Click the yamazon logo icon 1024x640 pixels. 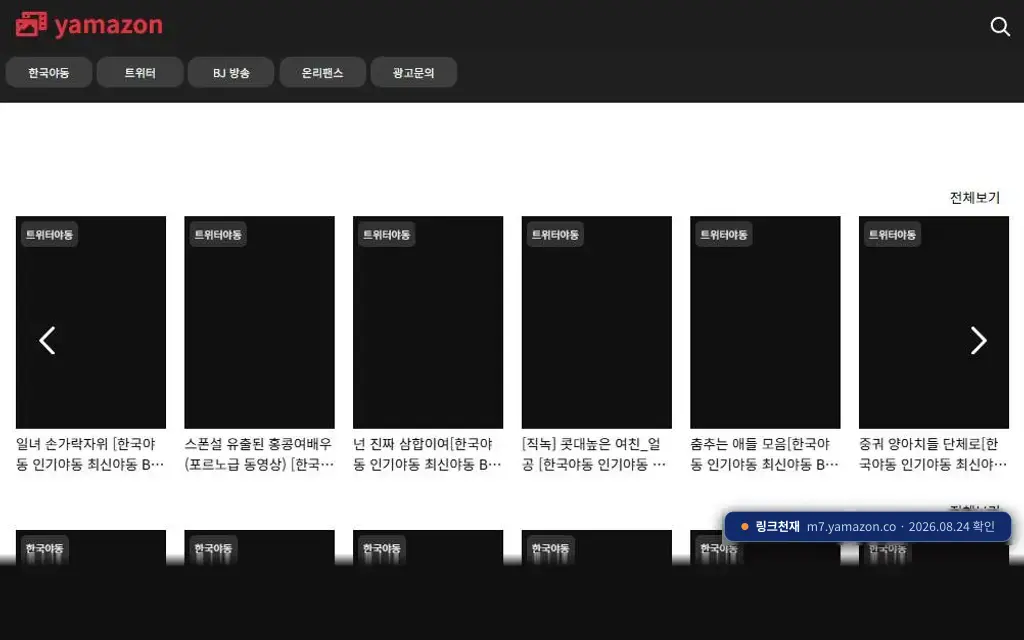[31, 25]
